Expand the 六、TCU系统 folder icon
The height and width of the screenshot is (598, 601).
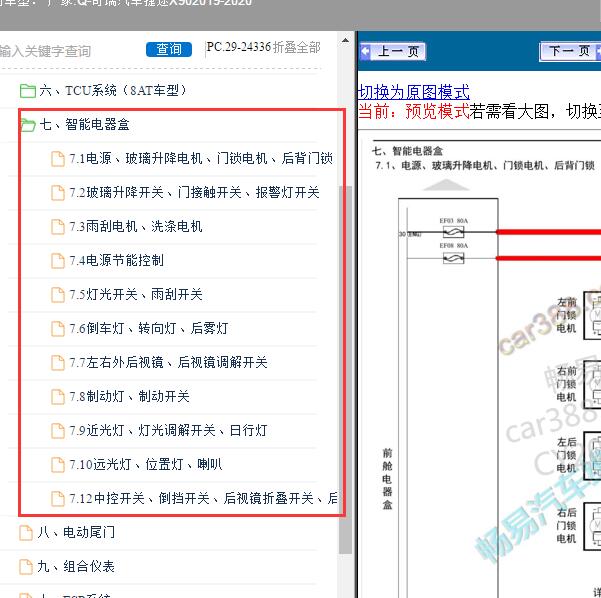click(28, 91)
